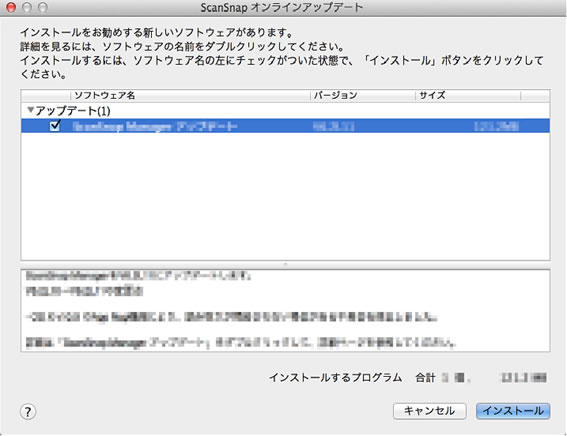This screenshot has width=567, height=436.
Task: Click the キャンセル button
Action: pyautogui.click(x=430, y=411)
